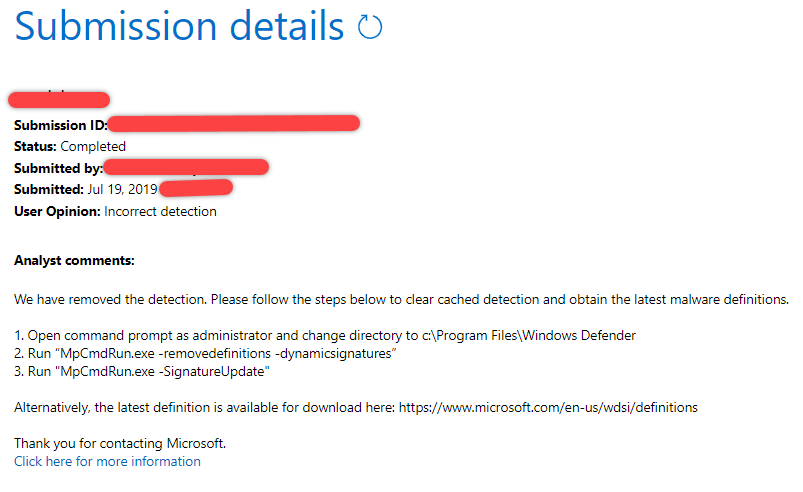Click the refresh icon beside Submission details
This screenshot has width=803, height=492.
(x=370, y=27)
